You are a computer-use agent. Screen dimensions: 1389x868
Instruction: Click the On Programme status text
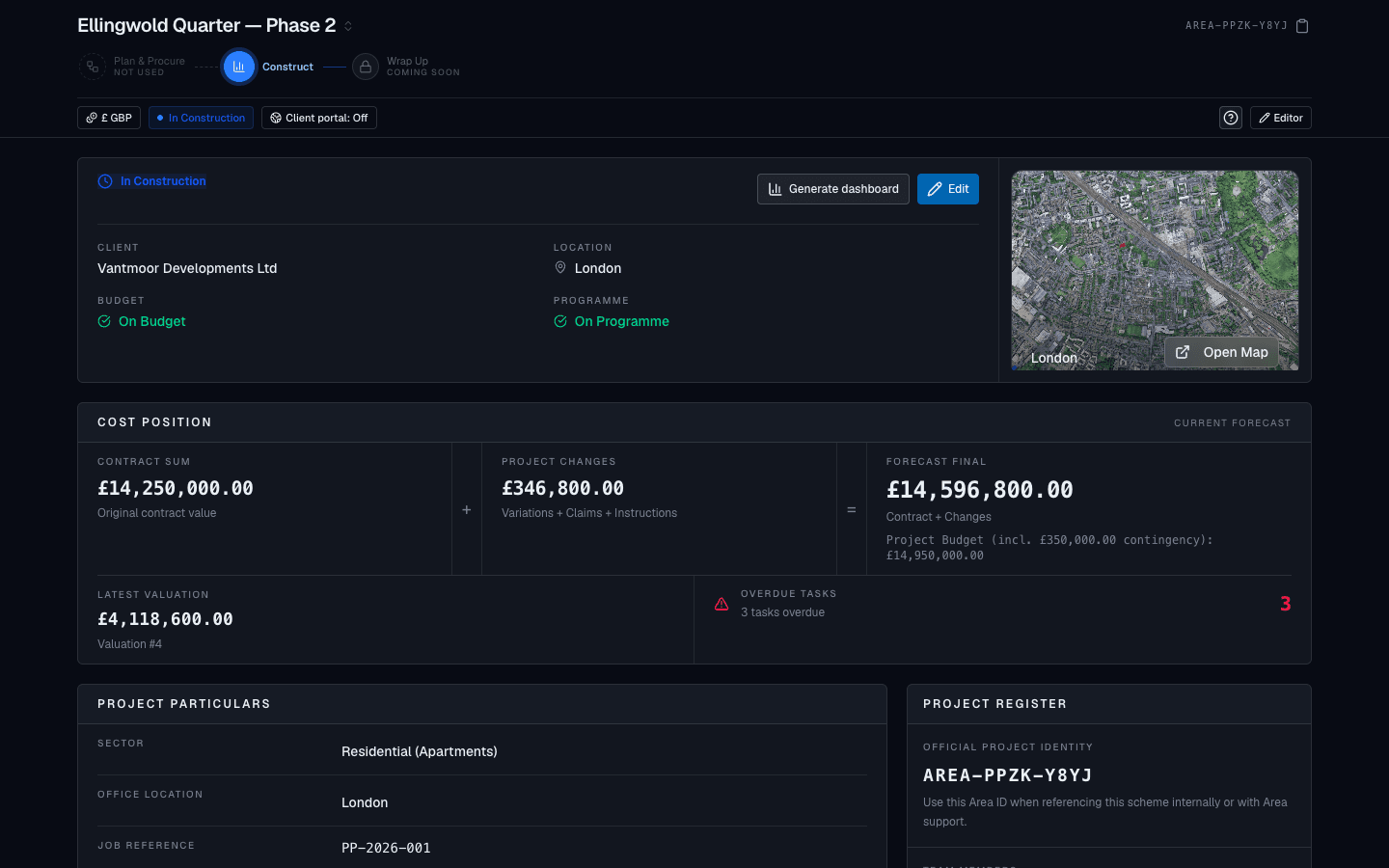(x=622, y=321)
